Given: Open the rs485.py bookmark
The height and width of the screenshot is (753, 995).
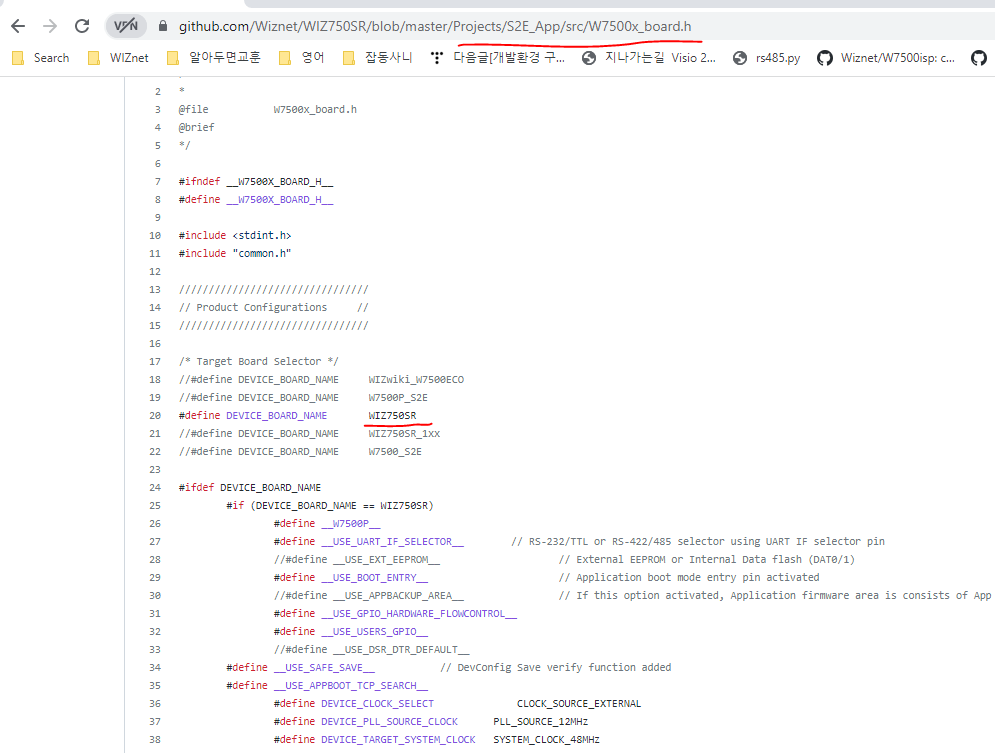Looking at the screenshot, I should [x=767, y=58].
